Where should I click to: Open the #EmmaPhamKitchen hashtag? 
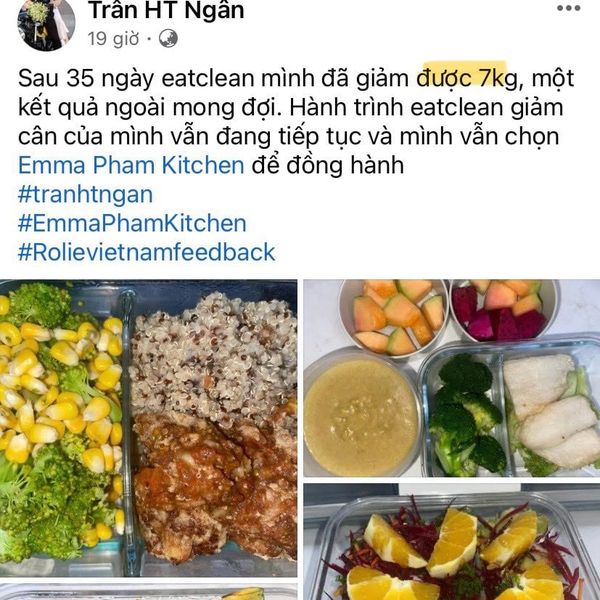132,223
